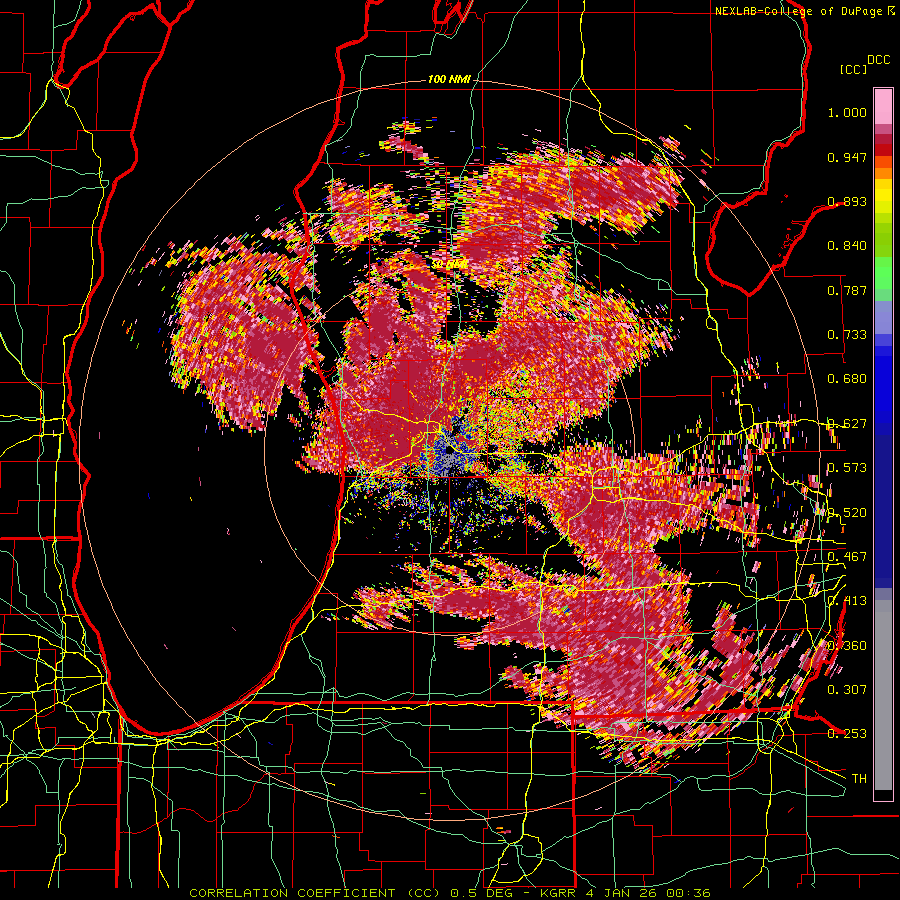Click the 4 JAN 26 00:36 timestamp
900x900 pixels.
[x=649, y=893]
